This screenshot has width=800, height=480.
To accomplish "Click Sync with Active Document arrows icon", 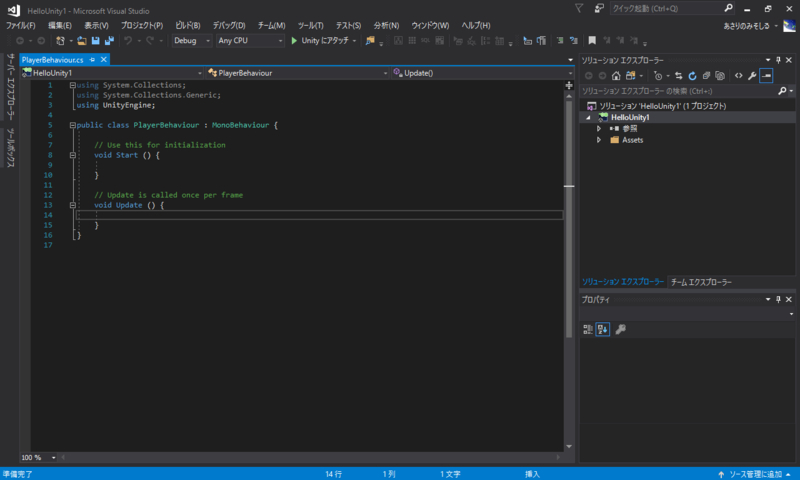I will 679,75.
